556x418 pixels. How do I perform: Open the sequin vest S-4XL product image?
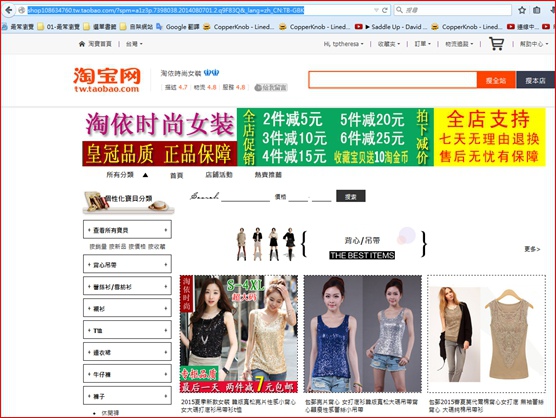point(239,334)
